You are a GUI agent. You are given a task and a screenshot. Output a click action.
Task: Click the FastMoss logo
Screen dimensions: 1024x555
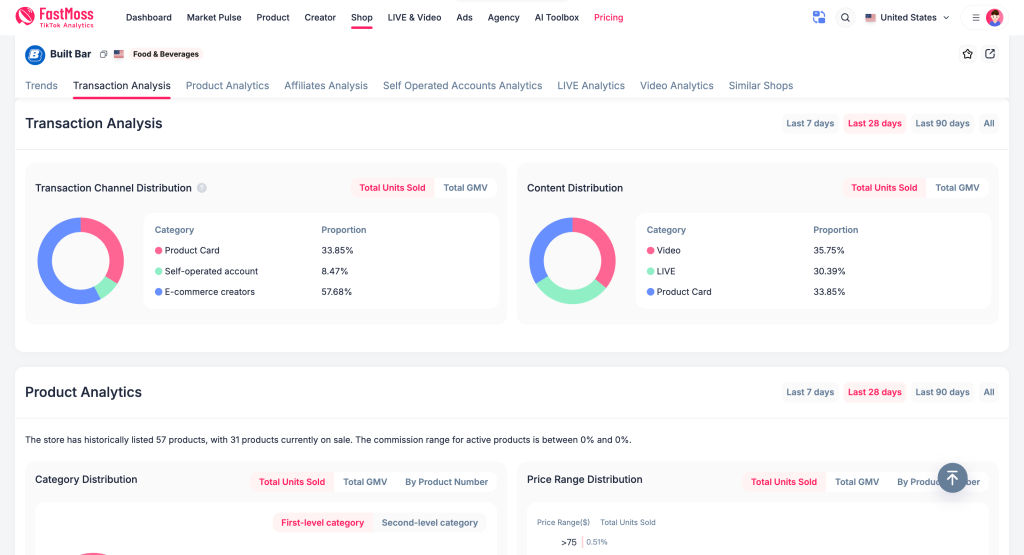[x=54, y=18]
